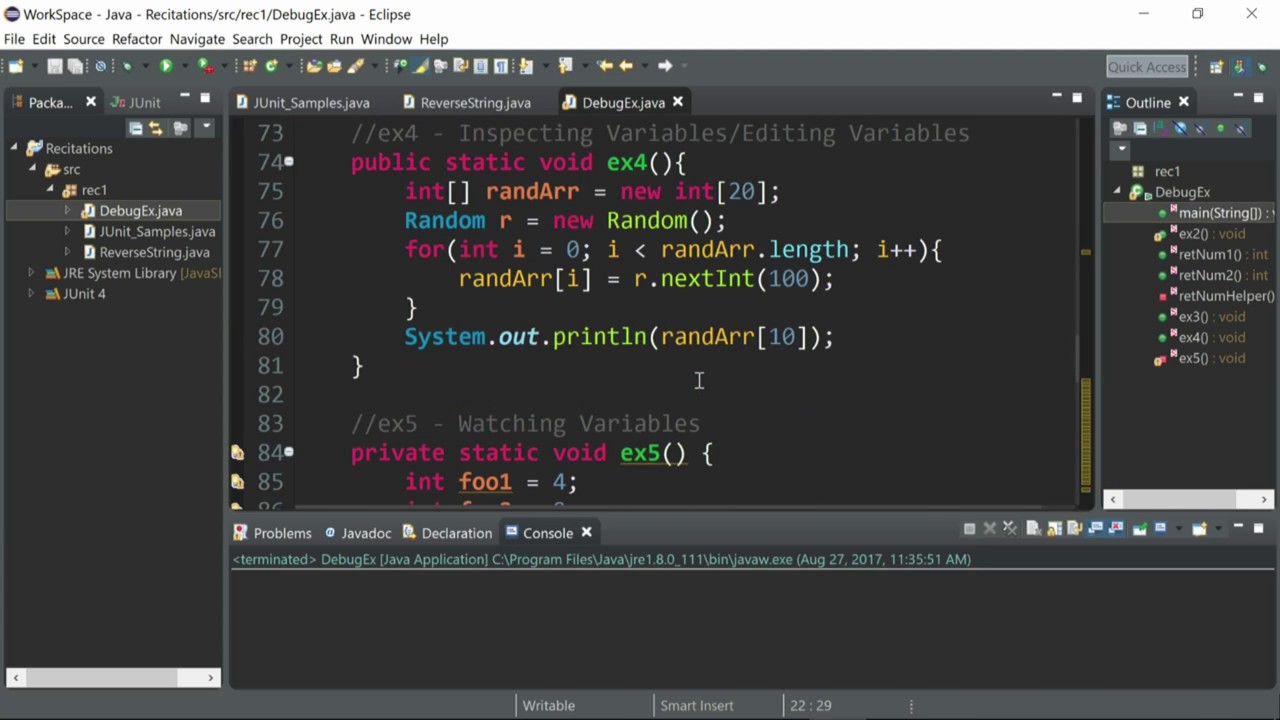The width and height of the screenshot is (1280, 720).
Task: Select retNumHelper() in Outline
Action: [x=1217, y=296]
